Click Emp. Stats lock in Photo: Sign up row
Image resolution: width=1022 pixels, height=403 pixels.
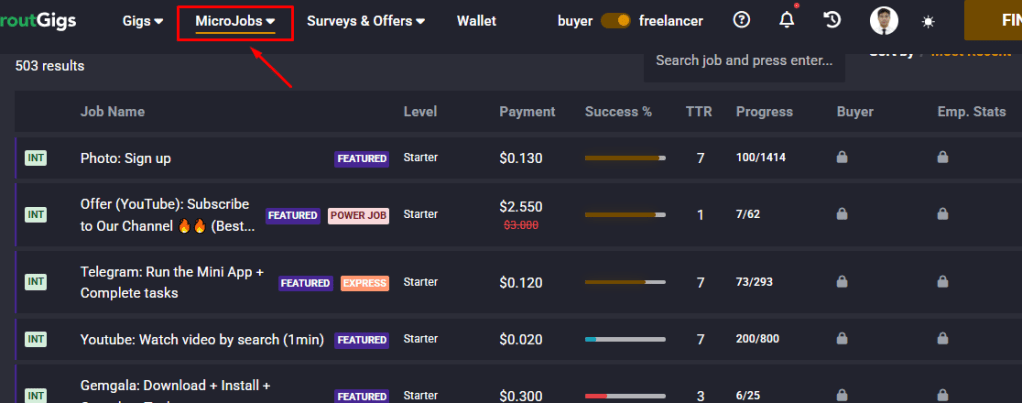(942, 157)
